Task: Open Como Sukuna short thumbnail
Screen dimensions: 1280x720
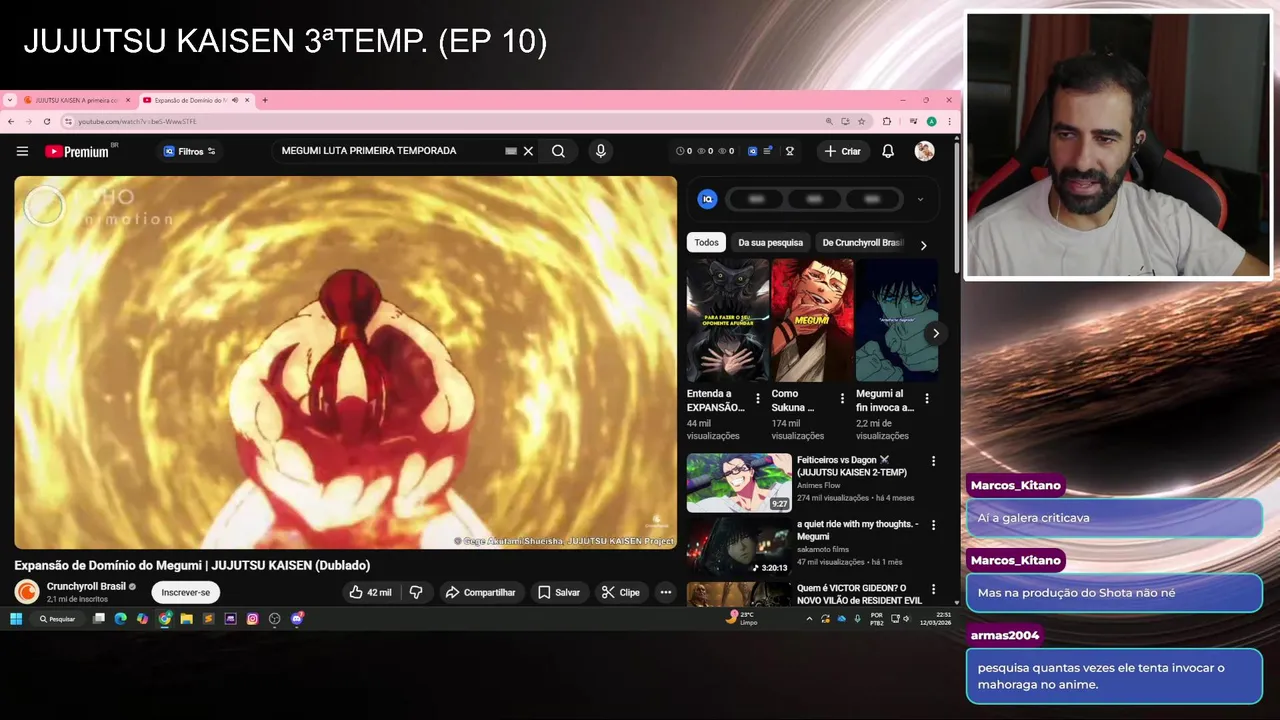Action: coord(812,320)
